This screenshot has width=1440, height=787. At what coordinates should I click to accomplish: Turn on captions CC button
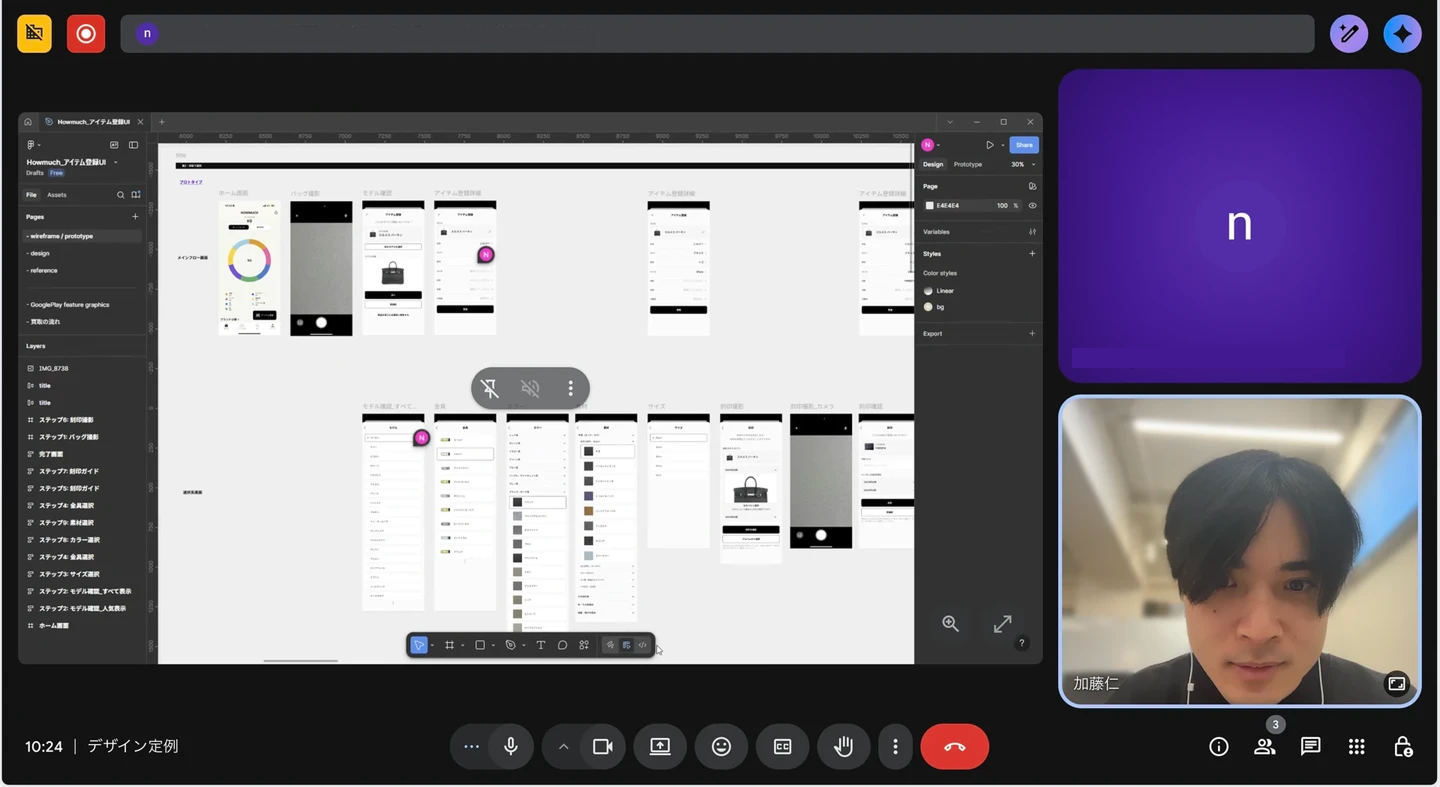[782, 747]
